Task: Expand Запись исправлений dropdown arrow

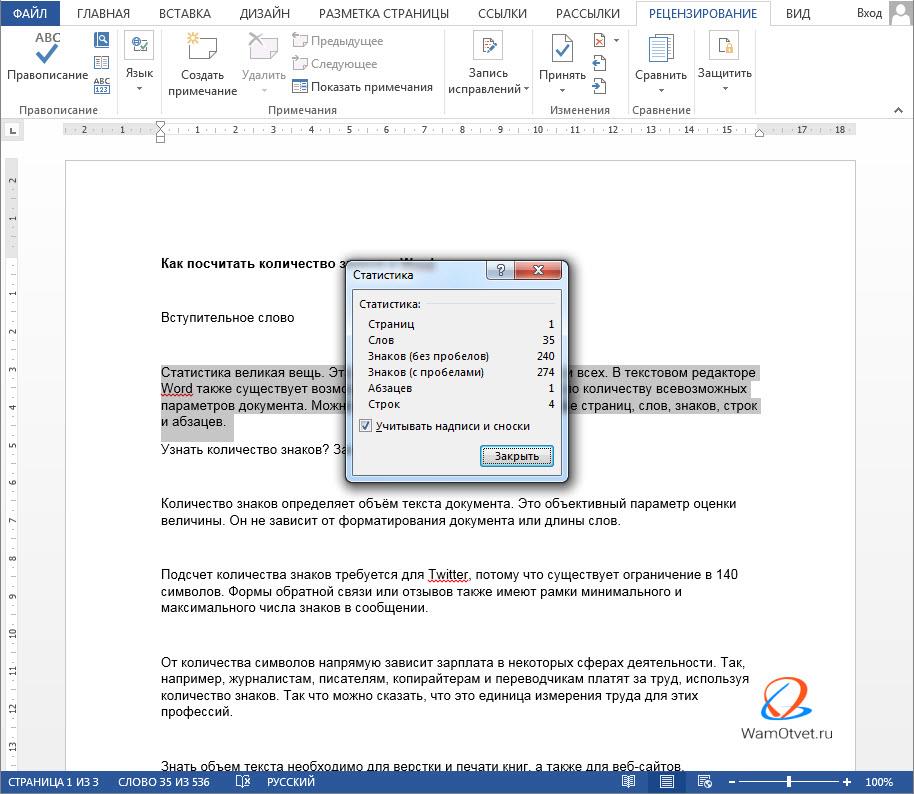Action: pyautogui.click(x=526, y=89)
